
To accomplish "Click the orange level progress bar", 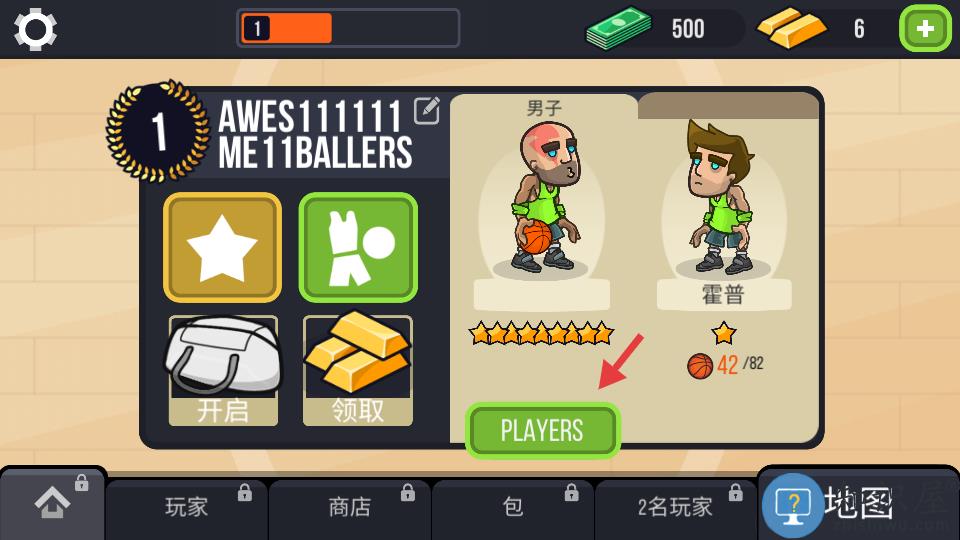I will 348,28.
